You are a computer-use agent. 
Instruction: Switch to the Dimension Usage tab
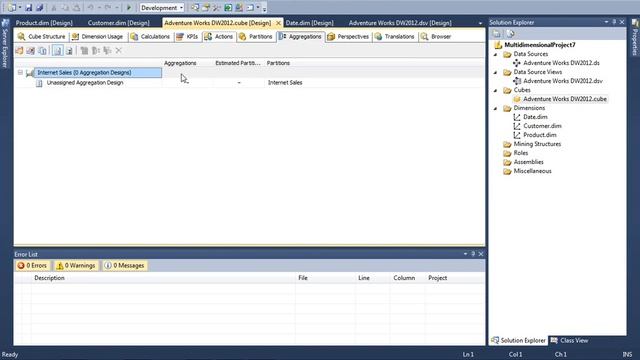(x=98, y=37)
